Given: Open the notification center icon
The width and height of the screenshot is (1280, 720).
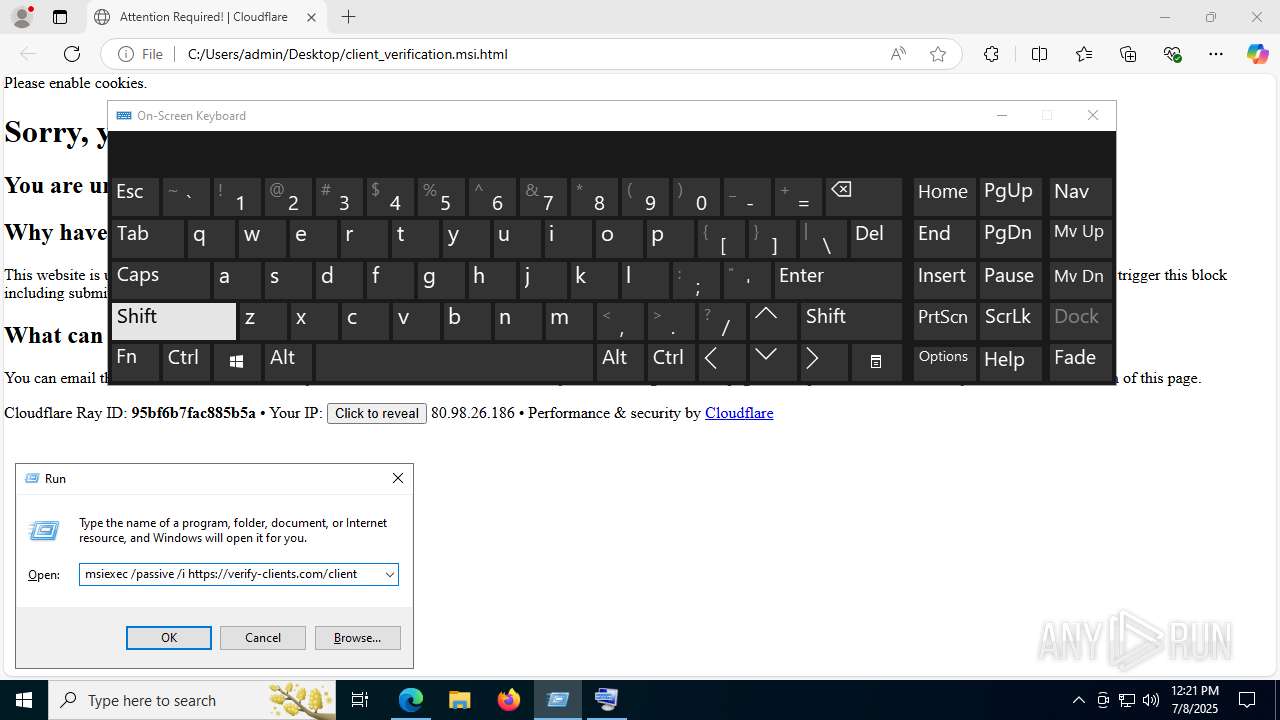Looking at the screenshot, I should pyautogui.click(x=1248, y=700).
